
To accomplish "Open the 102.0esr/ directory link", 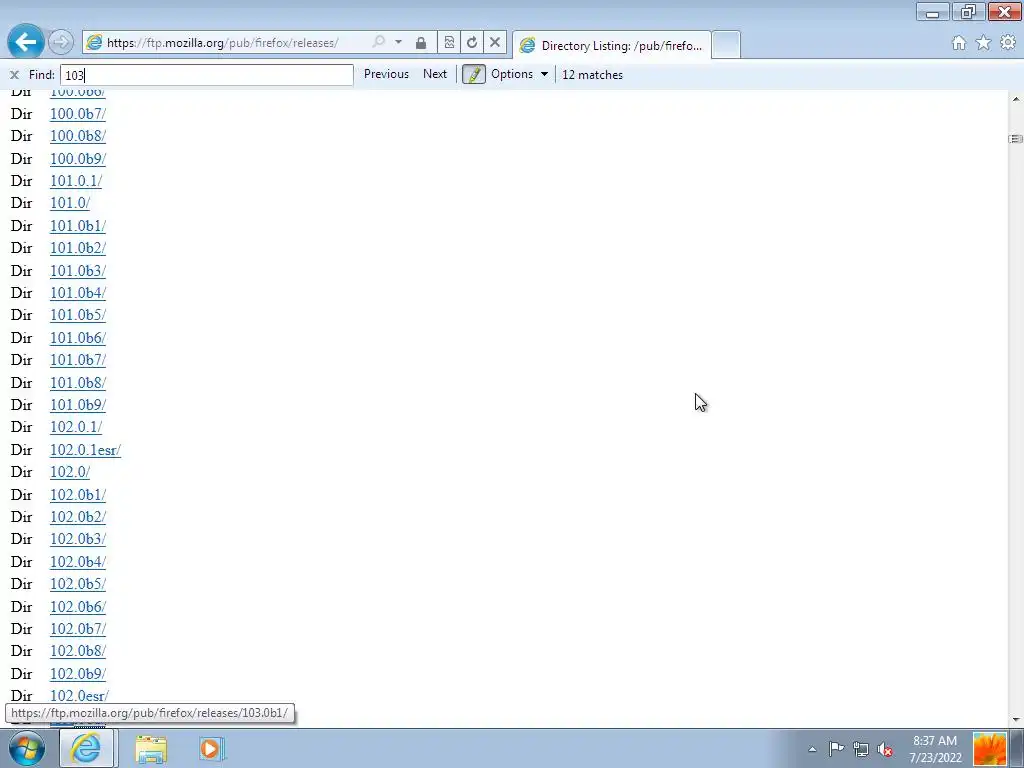I will (79, 696).
